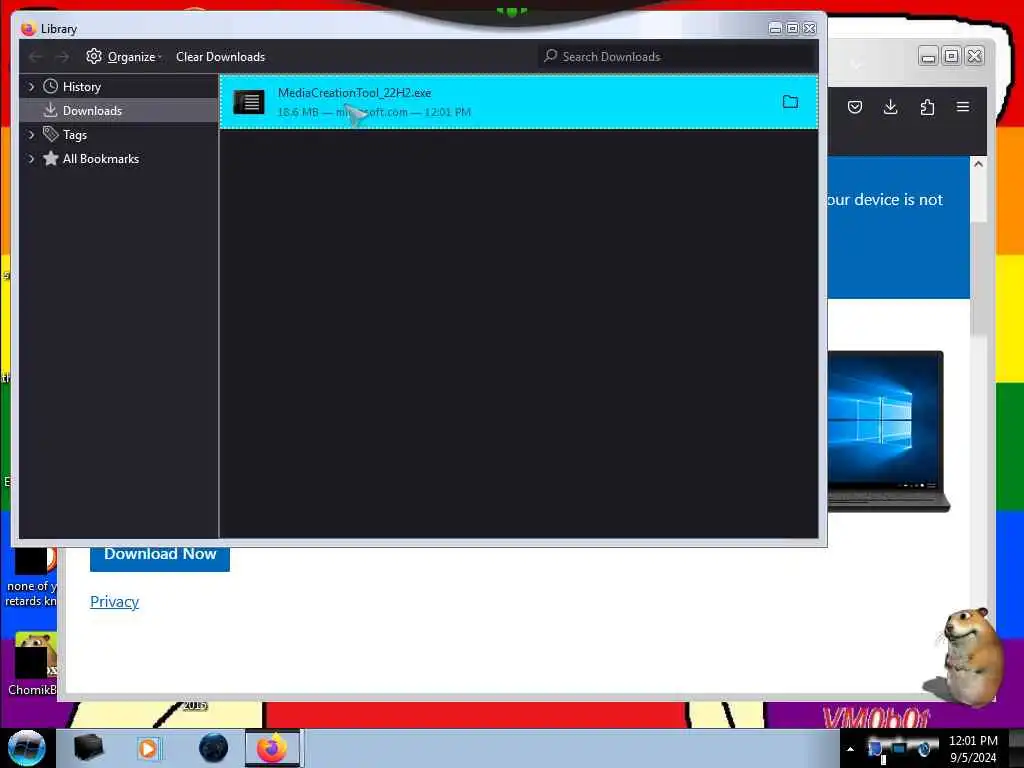Go forward using Library forward arrow
The image size is (1024, 768).
(x=63, y=57)
